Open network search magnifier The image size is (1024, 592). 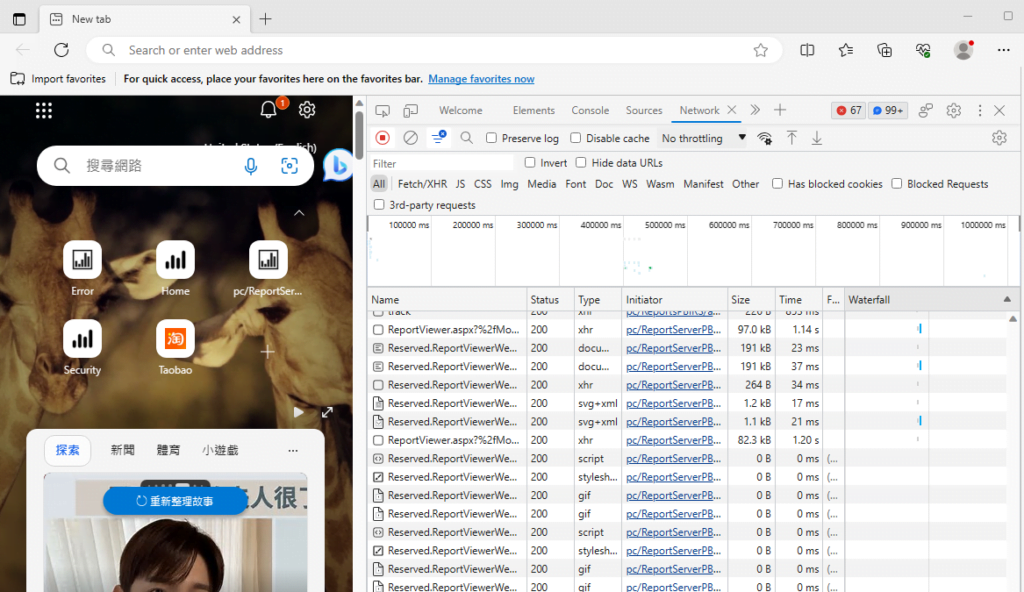pos(466,138)
